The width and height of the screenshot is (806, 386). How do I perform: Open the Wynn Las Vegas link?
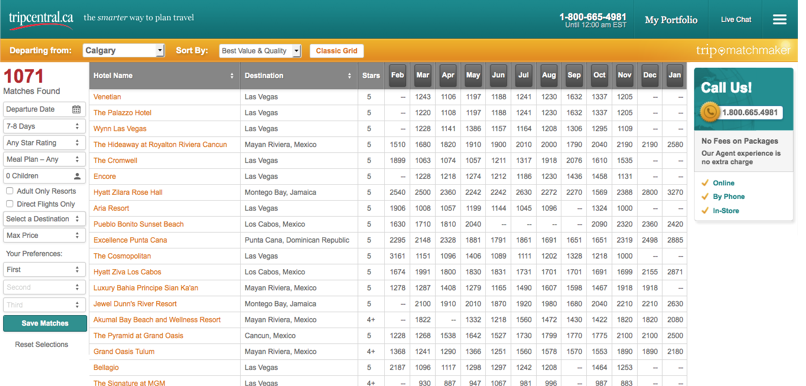[120, 128]
